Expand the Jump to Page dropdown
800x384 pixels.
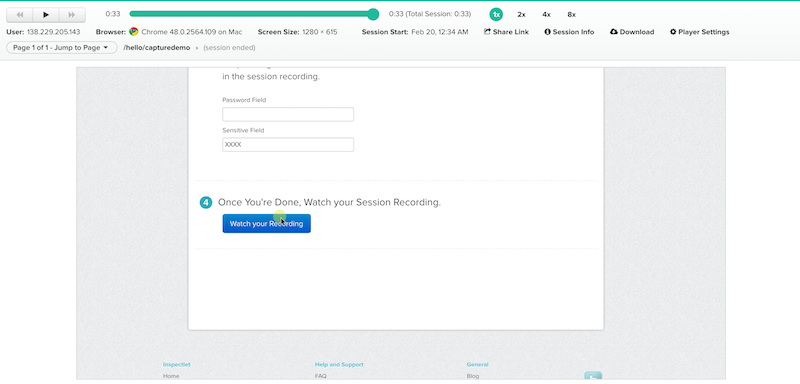point(61,47)
